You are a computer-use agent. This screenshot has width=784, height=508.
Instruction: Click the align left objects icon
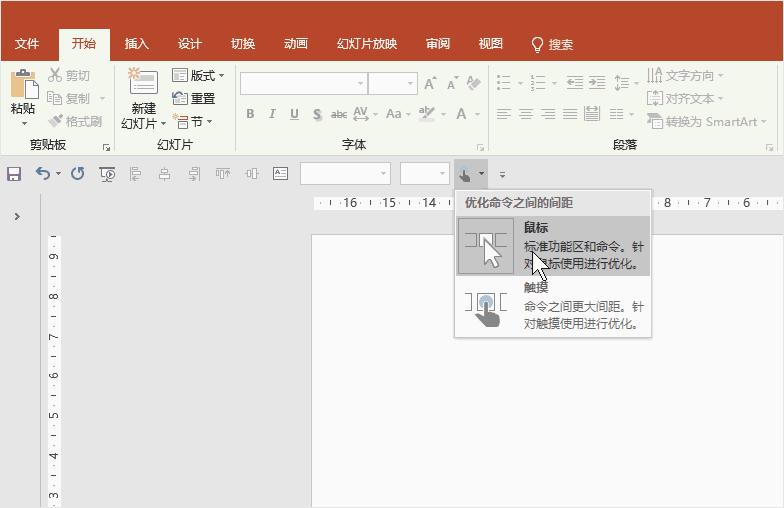(135, 174)
